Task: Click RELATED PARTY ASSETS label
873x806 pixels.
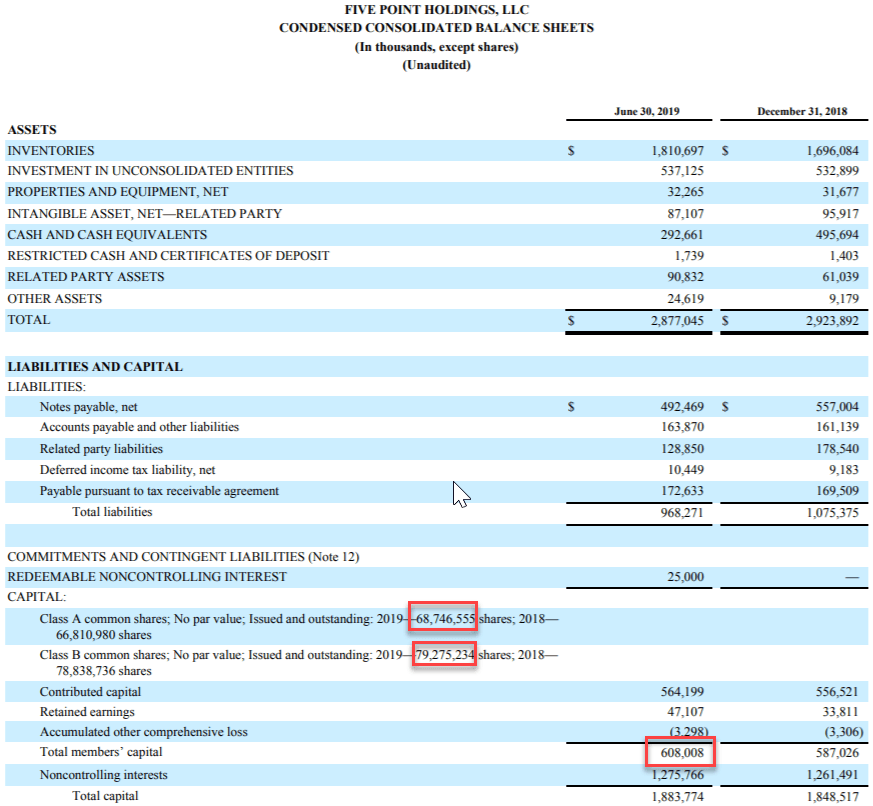Action: coord(86,277)
